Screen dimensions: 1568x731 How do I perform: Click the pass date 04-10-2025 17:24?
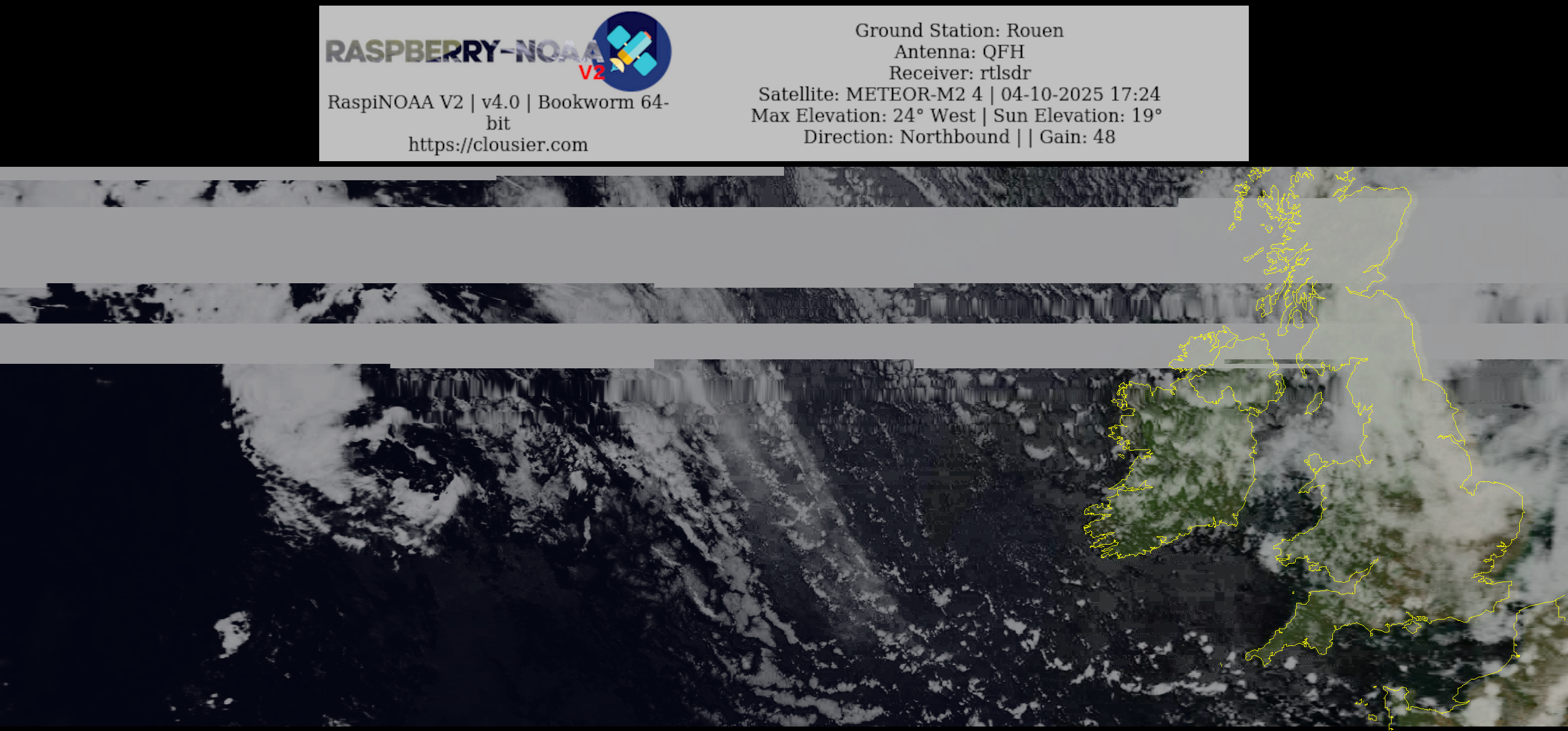coord(1080,94)
